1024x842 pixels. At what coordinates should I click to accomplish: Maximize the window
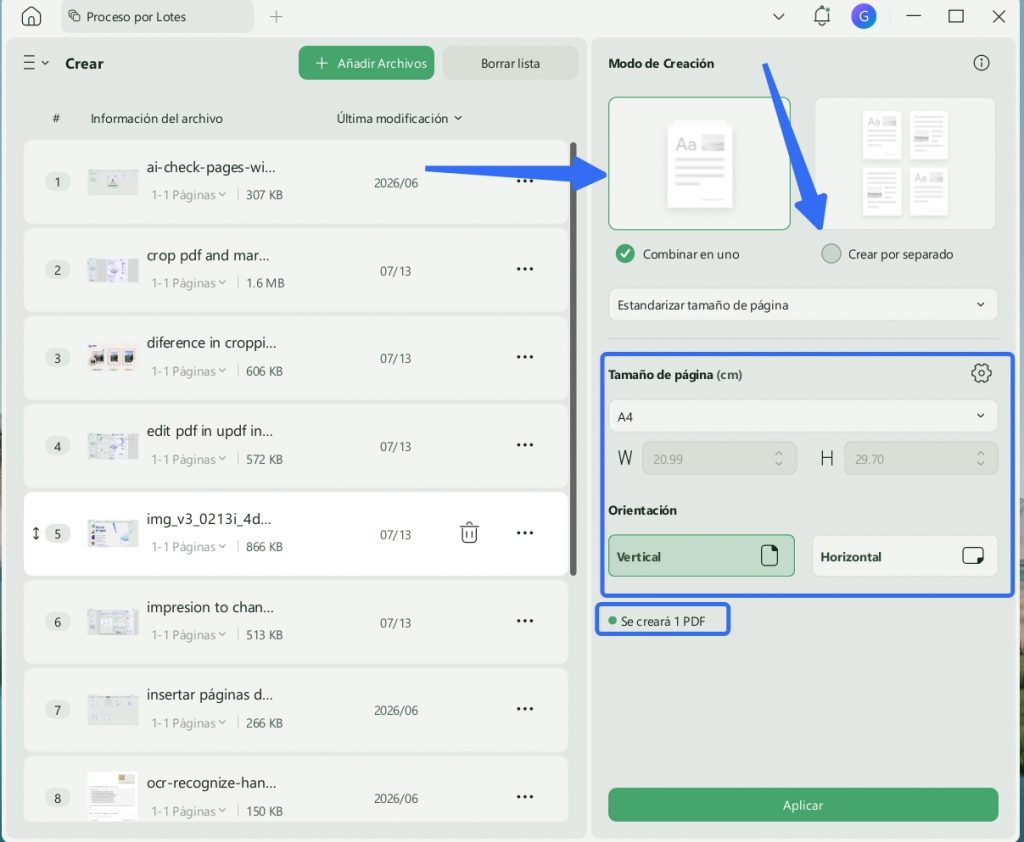pyautogui.click(x=956, y=16)
